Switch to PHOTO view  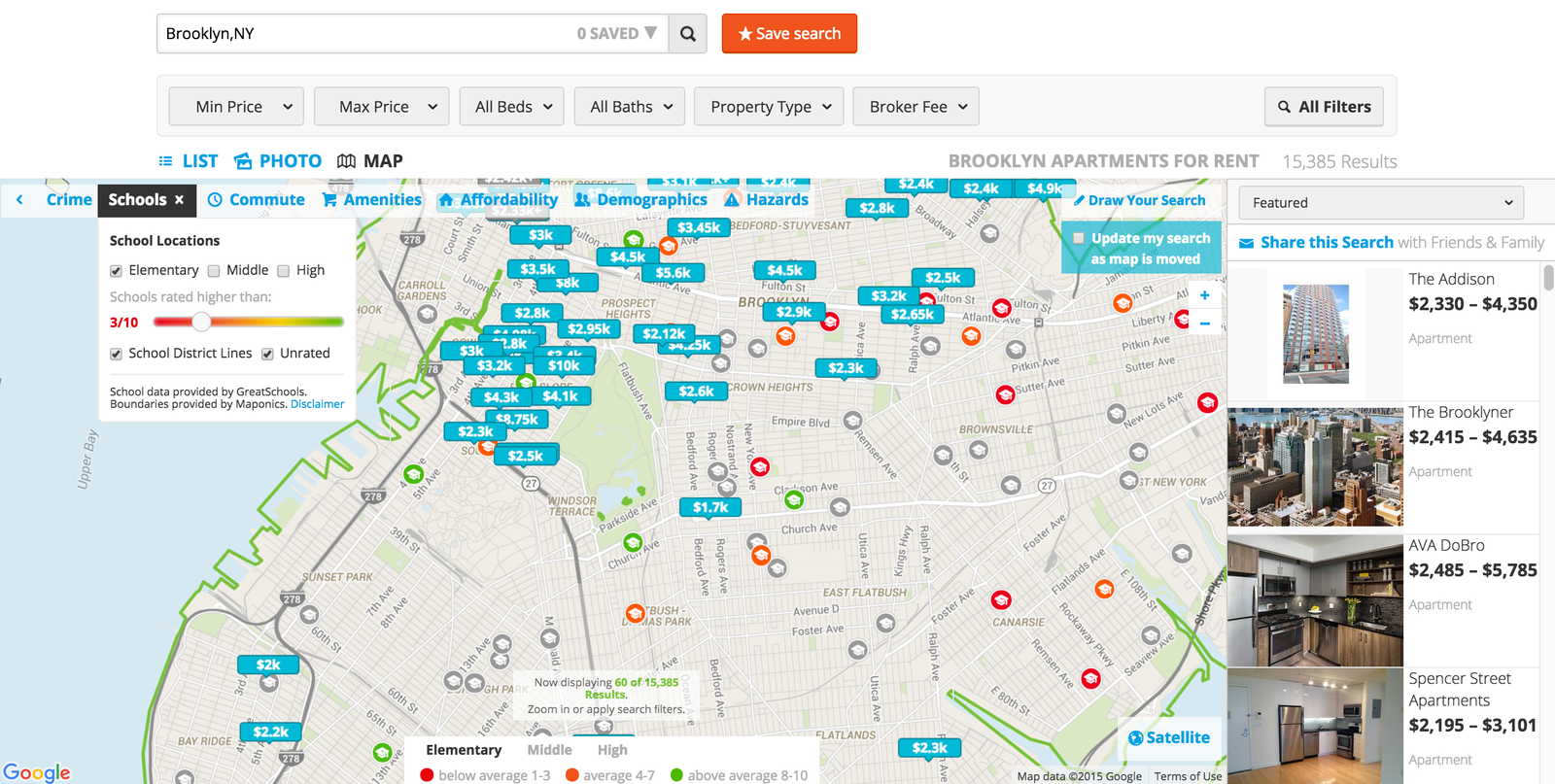pyautogui.click(x=278, y=161)
